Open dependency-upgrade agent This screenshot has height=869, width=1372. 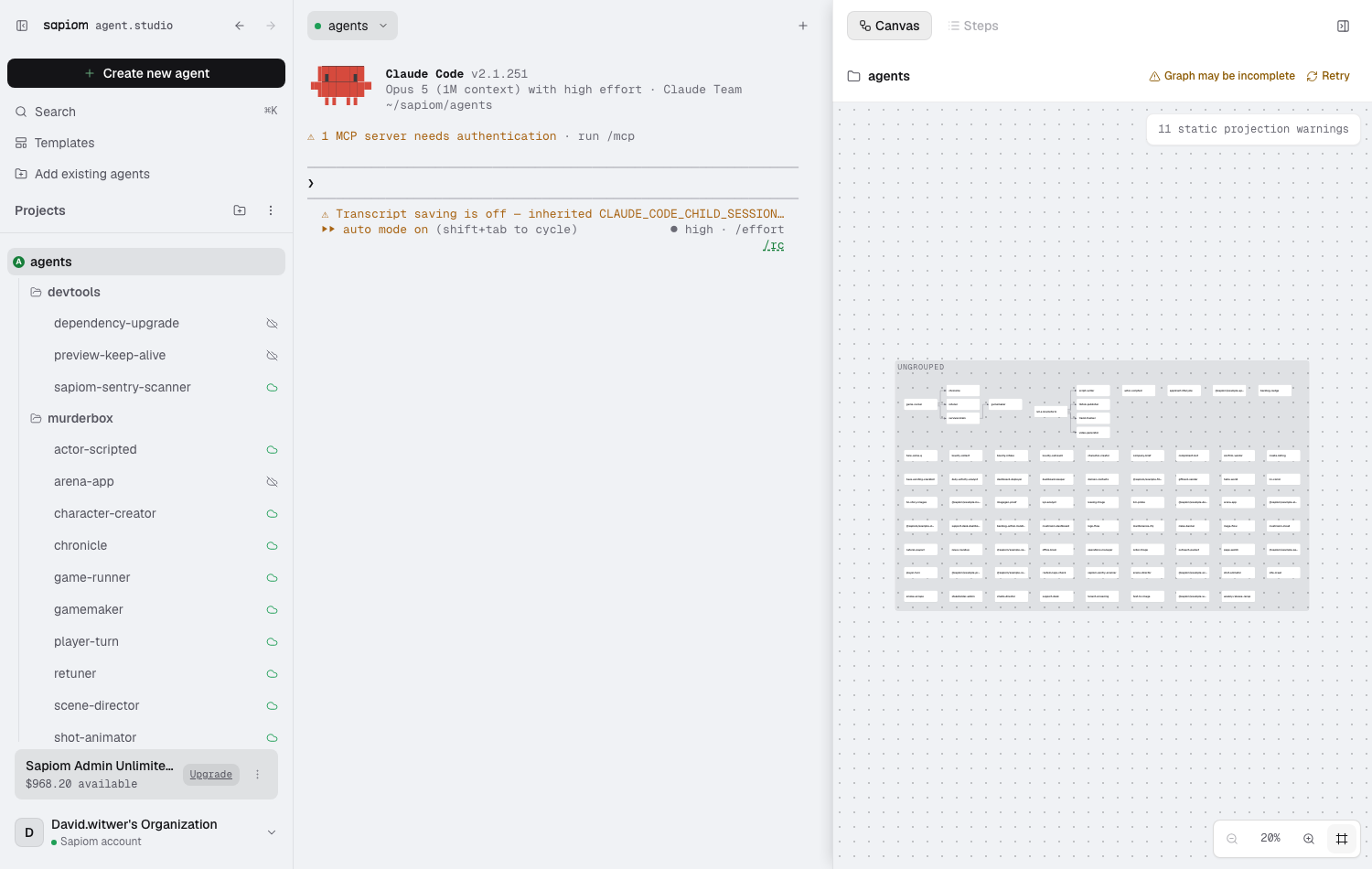point(116,323)
